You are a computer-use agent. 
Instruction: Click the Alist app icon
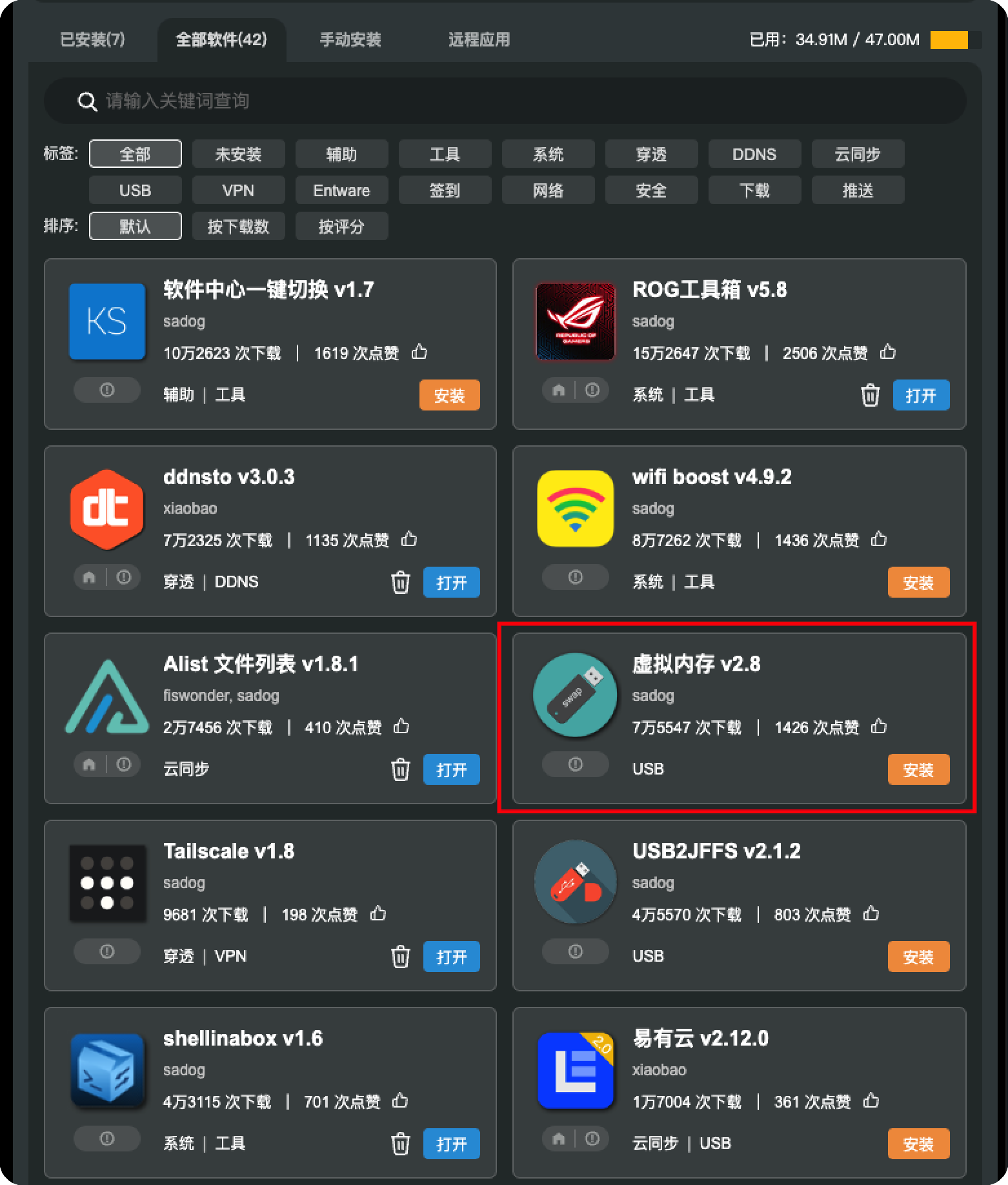(x=107, y=696)
